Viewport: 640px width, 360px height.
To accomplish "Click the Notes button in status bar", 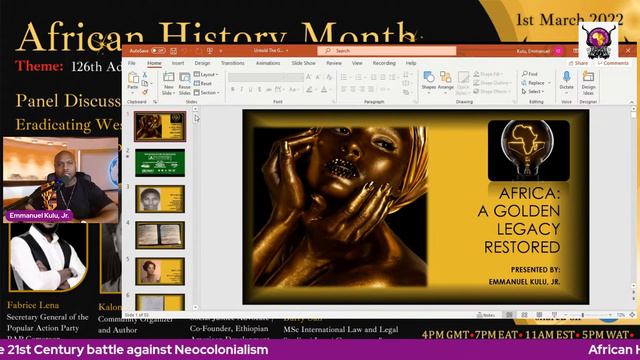I will pos(486,315).
